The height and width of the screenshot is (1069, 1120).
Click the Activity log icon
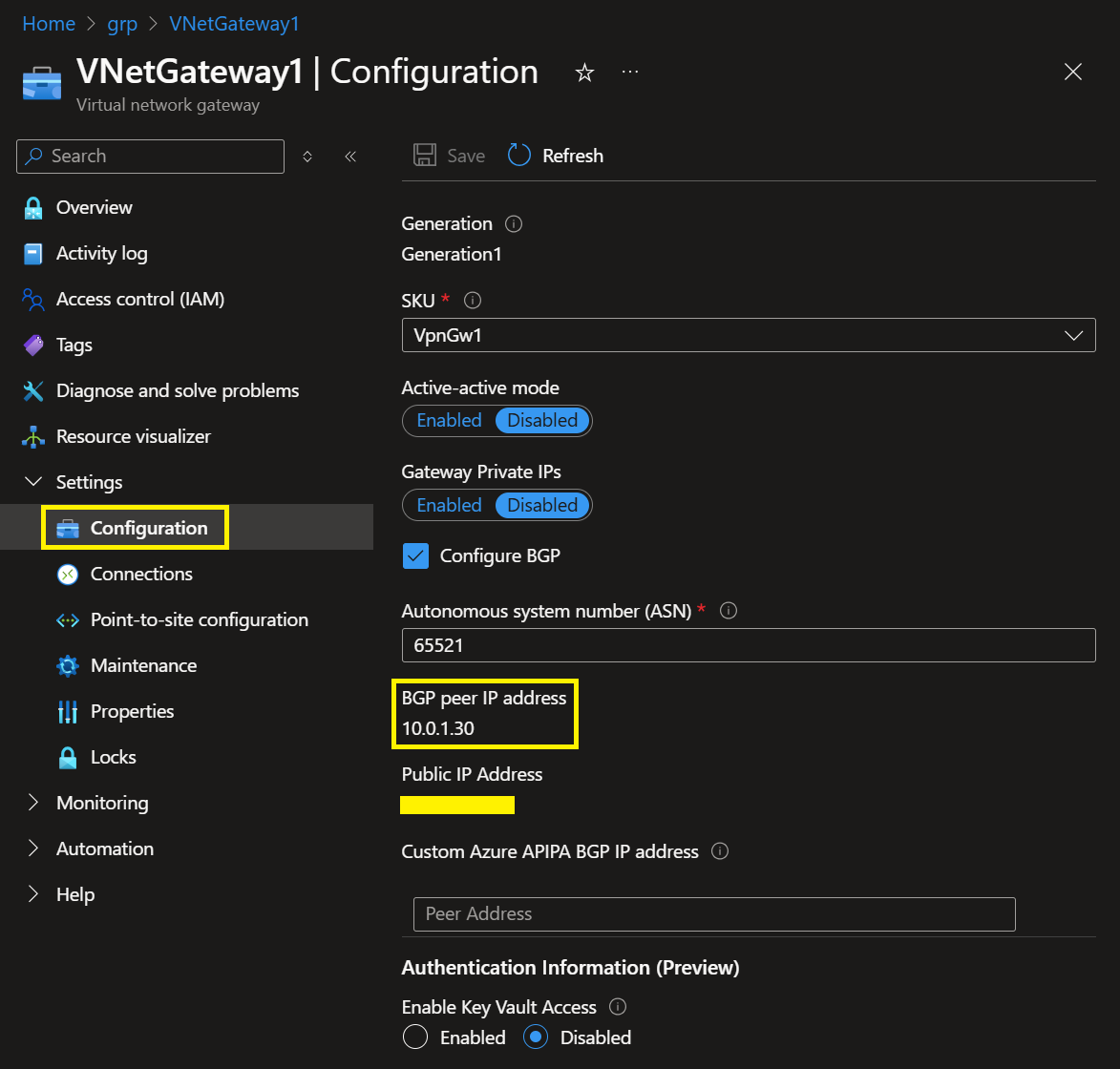coord(32,254)
